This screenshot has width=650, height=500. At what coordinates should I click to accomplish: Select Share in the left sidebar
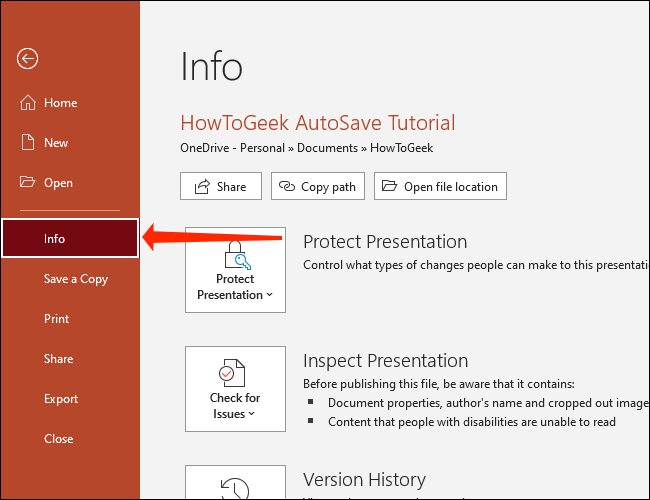click(x=58, y=359)
